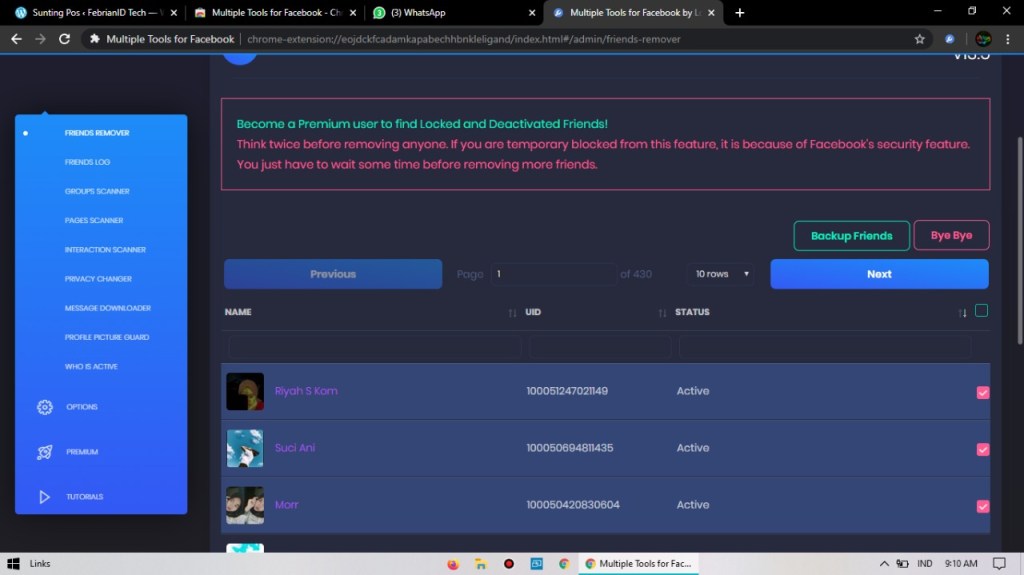The image size is (1024, 575).
Task: Click the page number input field
Action: [553, 274]
